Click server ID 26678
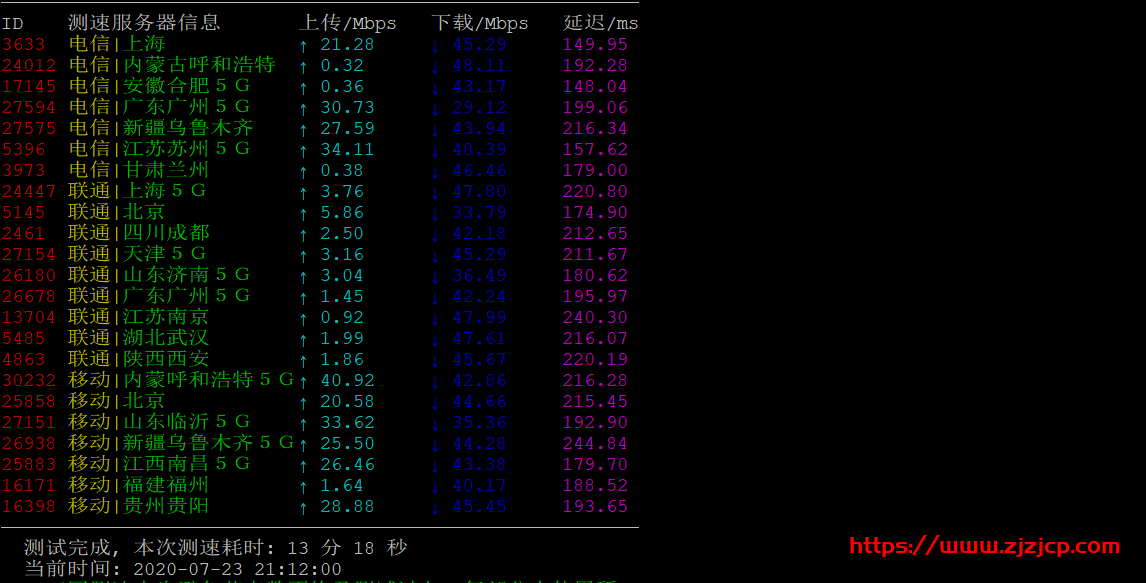 tap(29, 297)
